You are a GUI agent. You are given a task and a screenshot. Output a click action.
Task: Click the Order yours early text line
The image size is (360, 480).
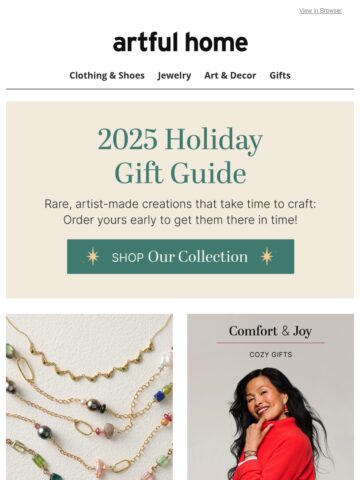click(180, 220)
